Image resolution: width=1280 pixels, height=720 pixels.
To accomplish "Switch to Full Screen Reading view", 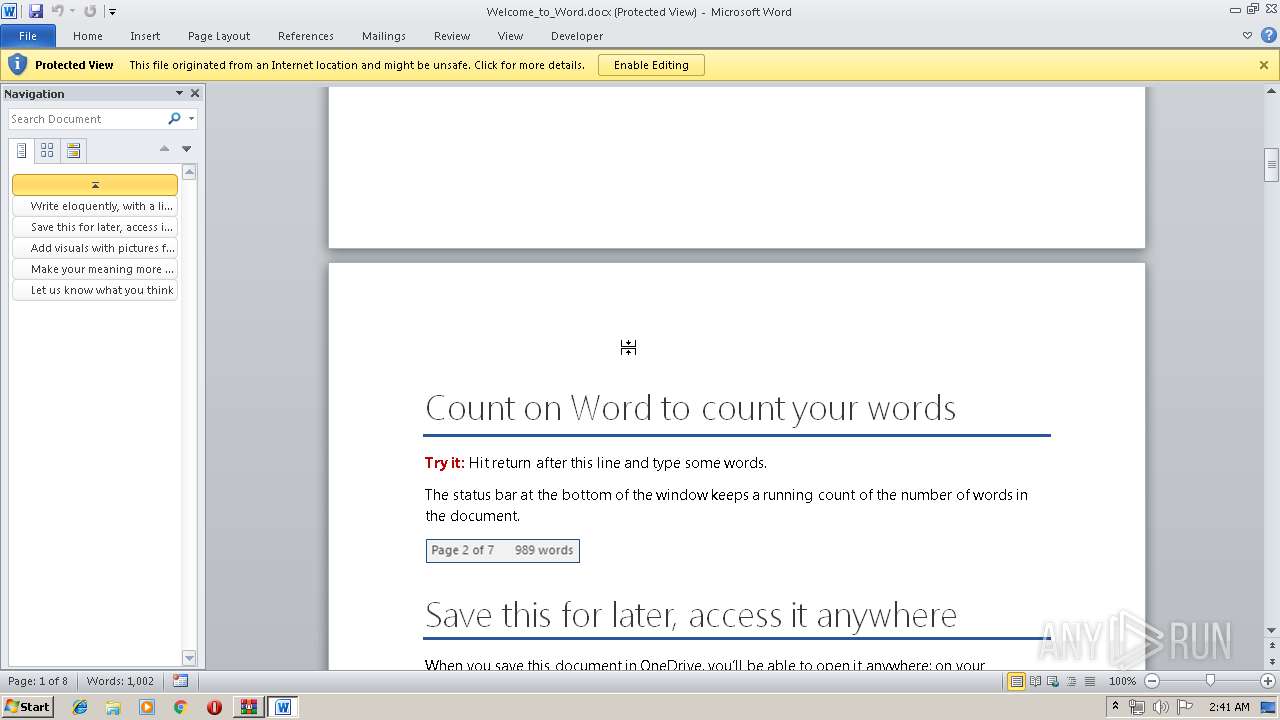I will [x=1035, y=681].
